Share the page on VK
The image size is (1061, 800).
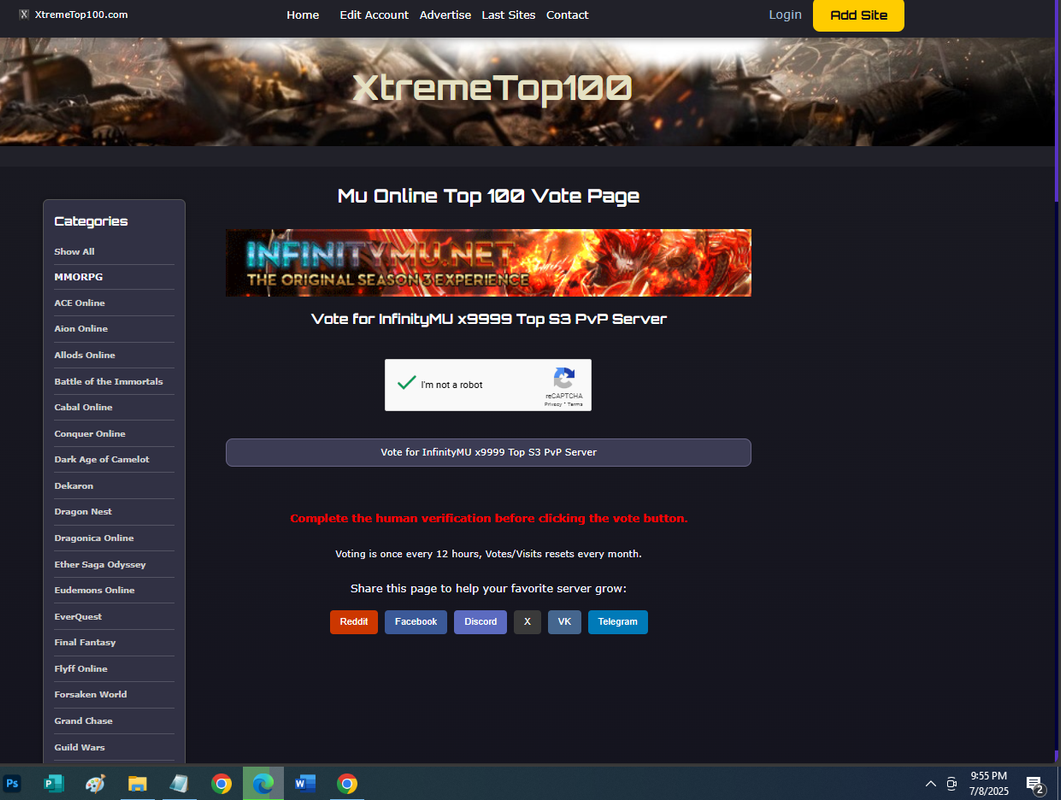pos(564,622)
